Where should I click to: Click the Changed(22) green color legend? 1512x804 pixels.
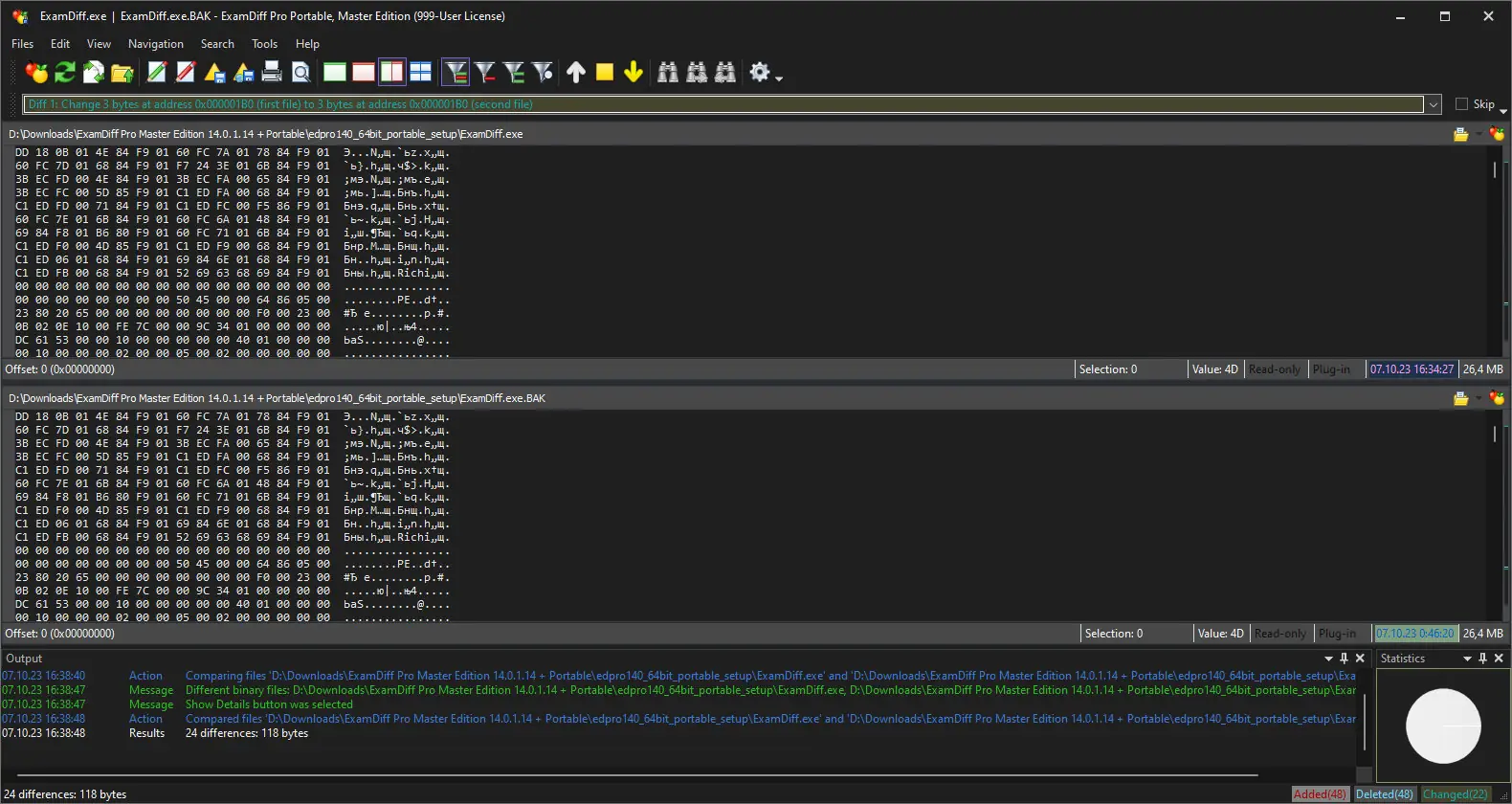click(1456, 794)
